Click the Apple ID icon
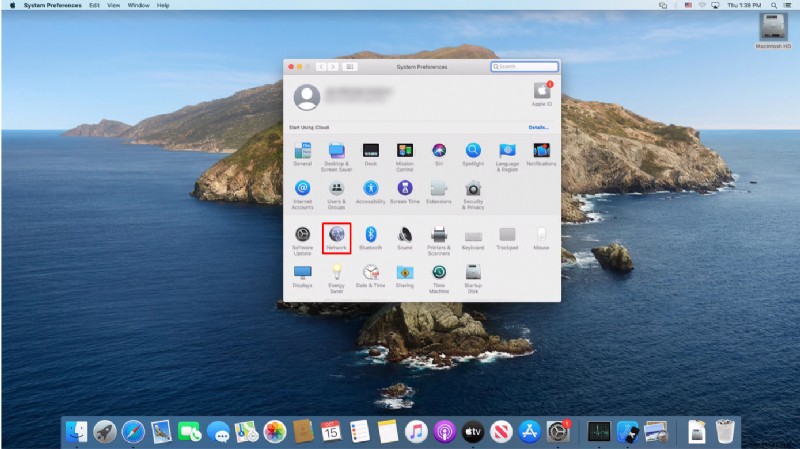Screen dimensions: 800x449 coord(542,94)
